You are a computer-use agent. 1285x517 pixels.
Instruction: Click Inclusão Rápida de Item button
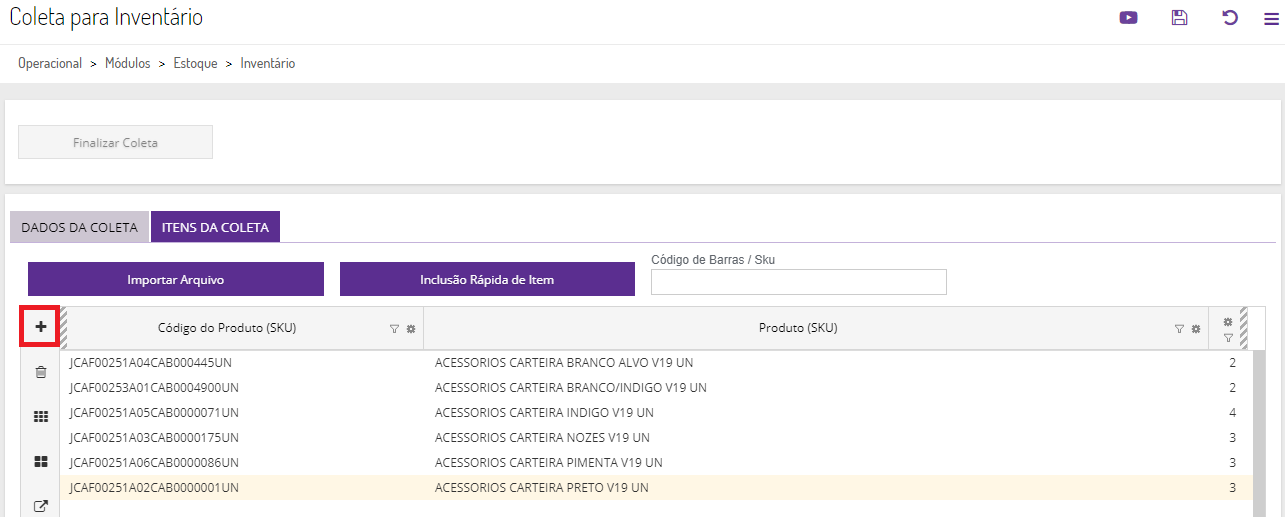coord(487,279)
